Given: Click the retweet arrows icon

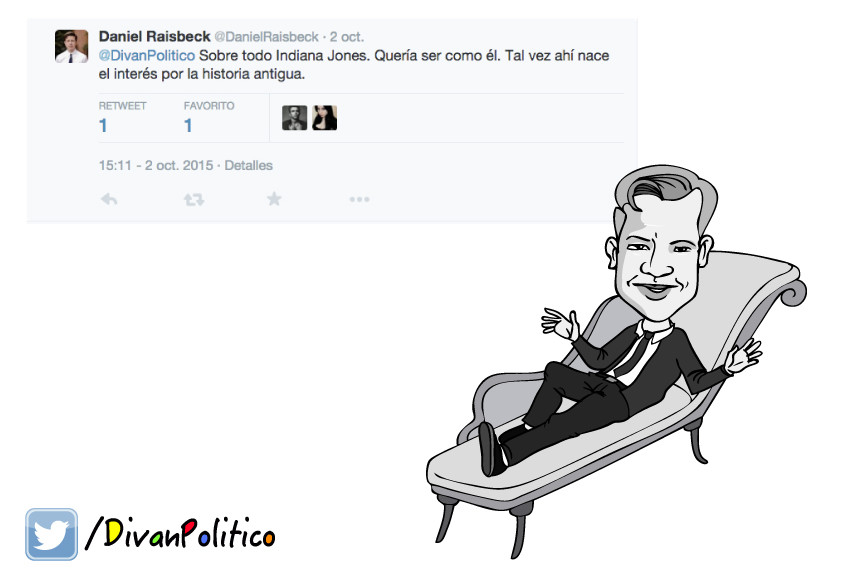Looking at the screenshot, I should [194, 200].
